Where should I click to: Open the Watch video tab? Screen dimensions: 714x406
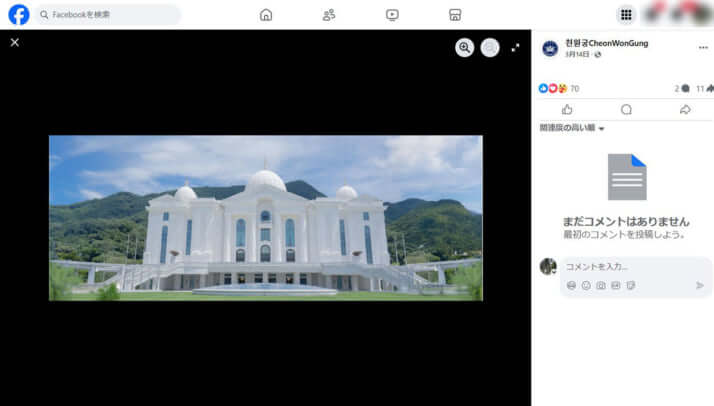click(x=392, y=15)
